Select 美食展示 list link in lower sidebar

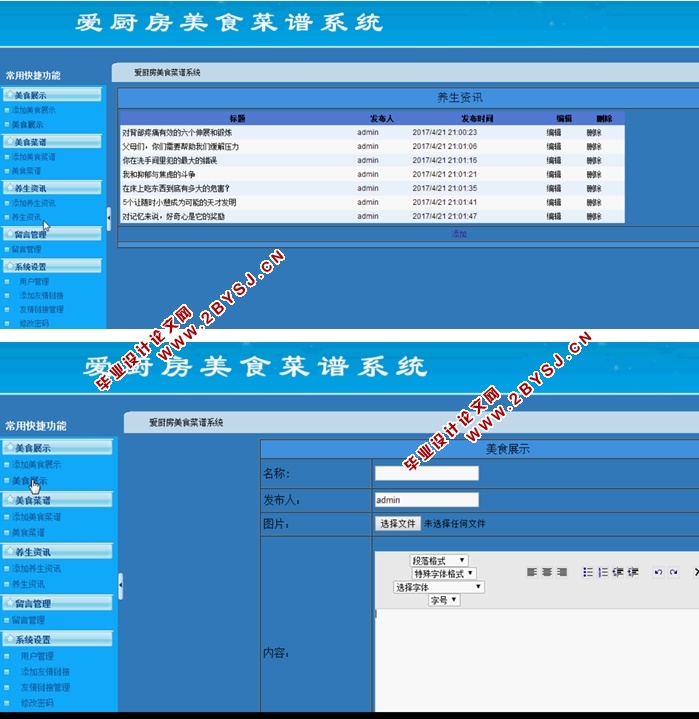29,481
